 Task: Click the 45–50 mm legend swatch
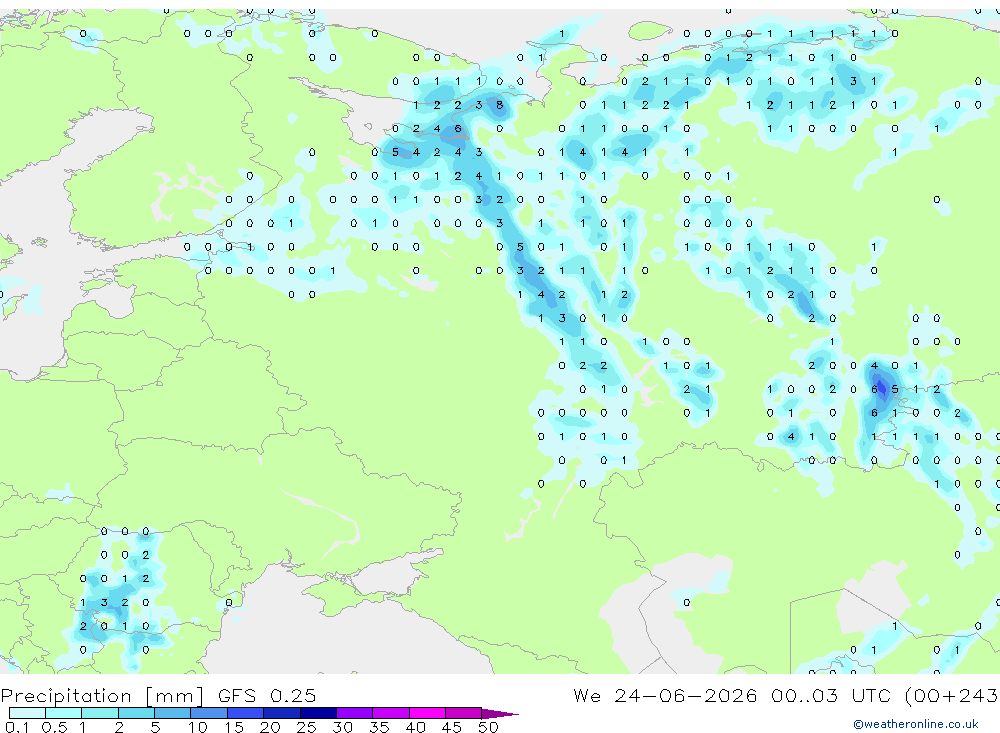pyautogui.click(x=464, y=713)
